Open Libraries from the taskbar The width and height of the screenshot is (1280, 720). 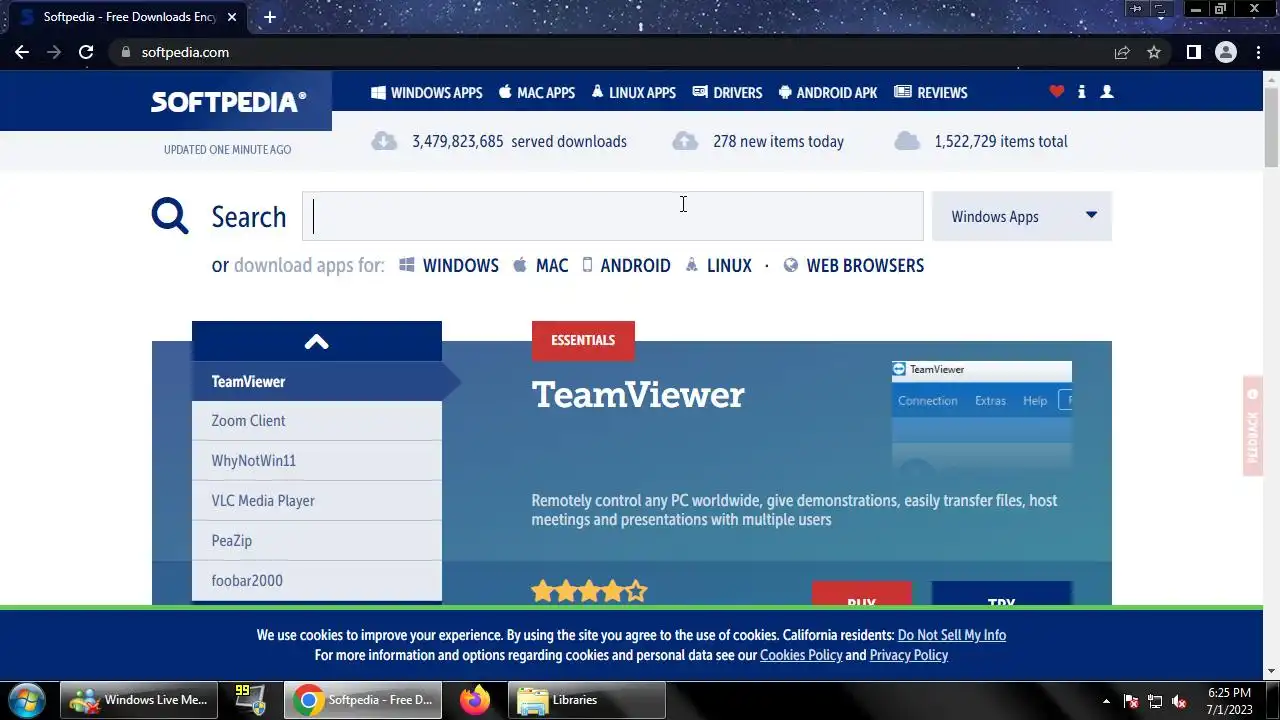coord(587,700)
